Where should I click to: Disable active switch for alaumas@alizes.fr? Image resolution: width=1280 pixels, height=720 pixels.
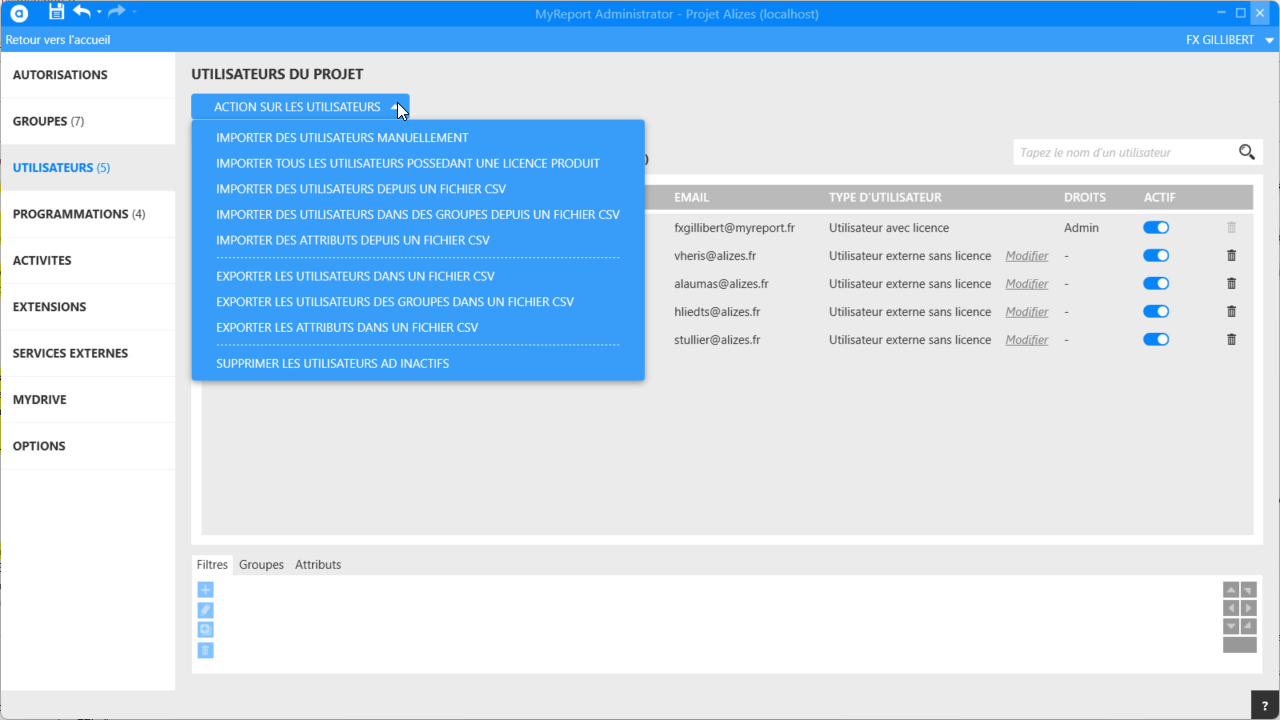click(1155, 284)
